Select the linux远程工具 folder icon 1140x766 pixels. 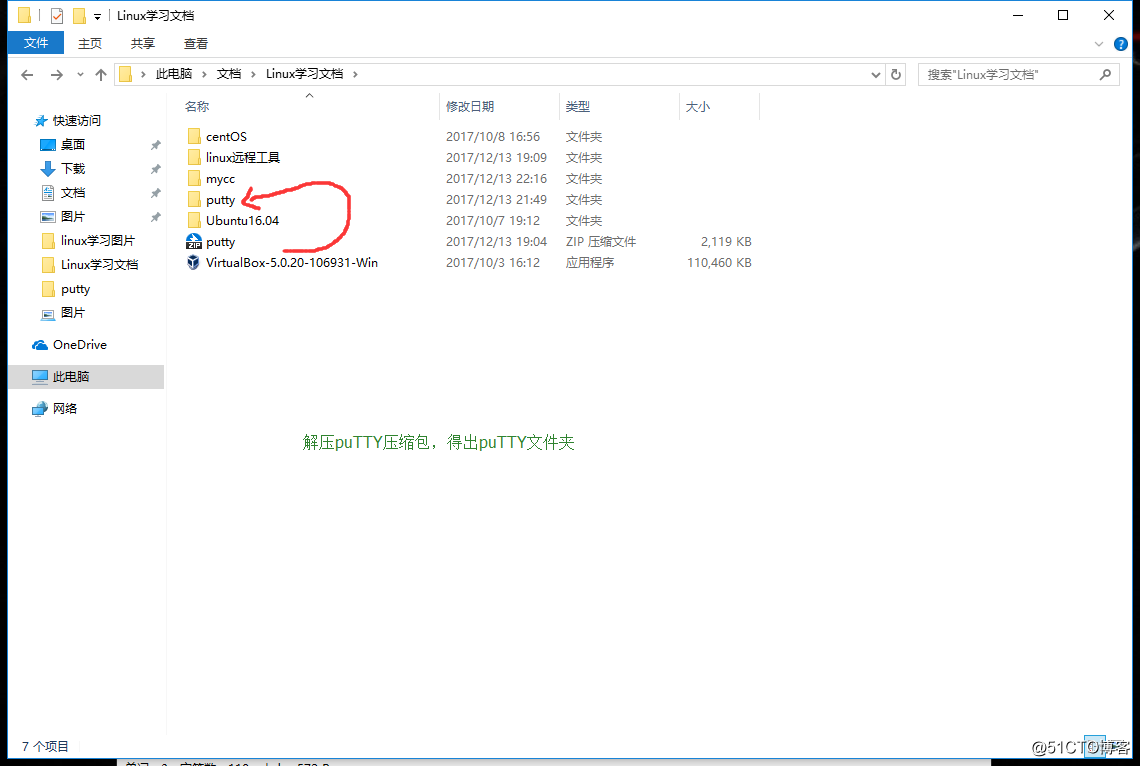pyautogui.click(x=193, y=158)
